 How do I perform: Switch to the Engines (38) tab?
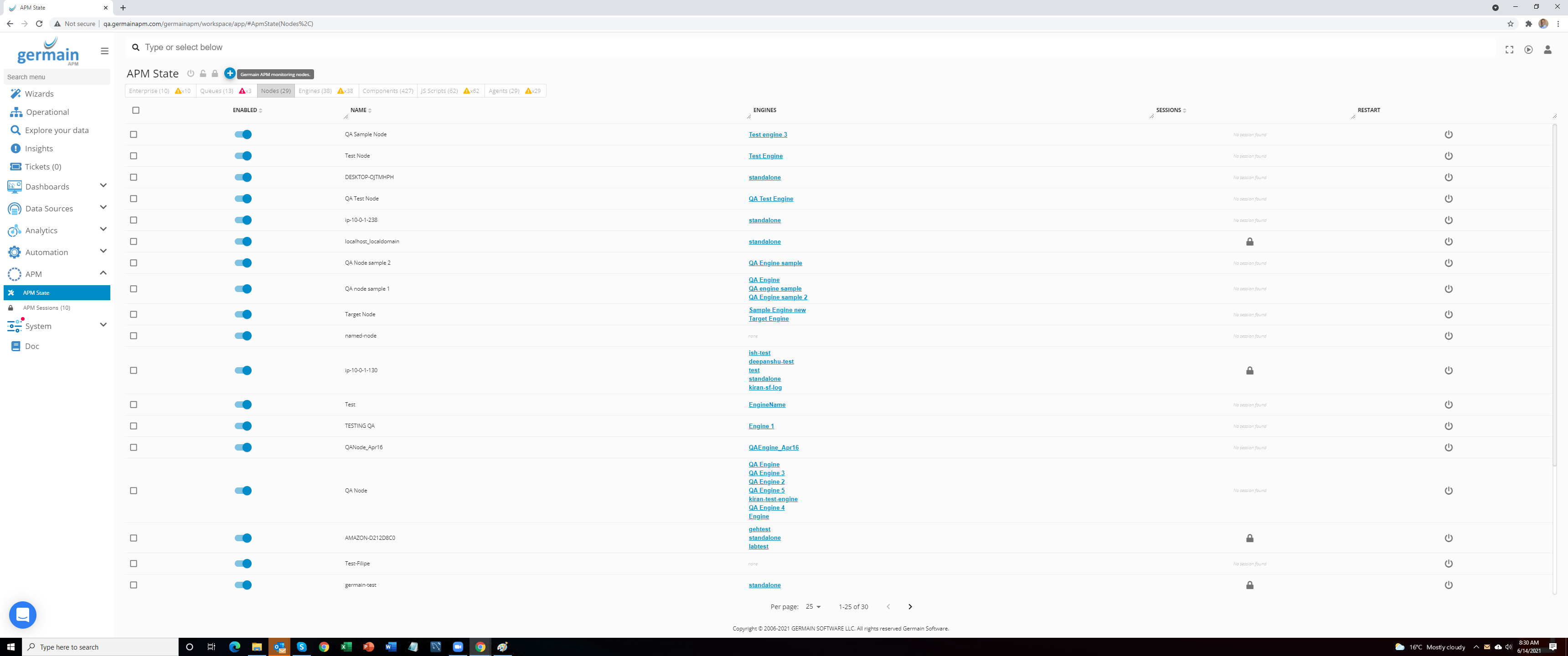(315, 91)
